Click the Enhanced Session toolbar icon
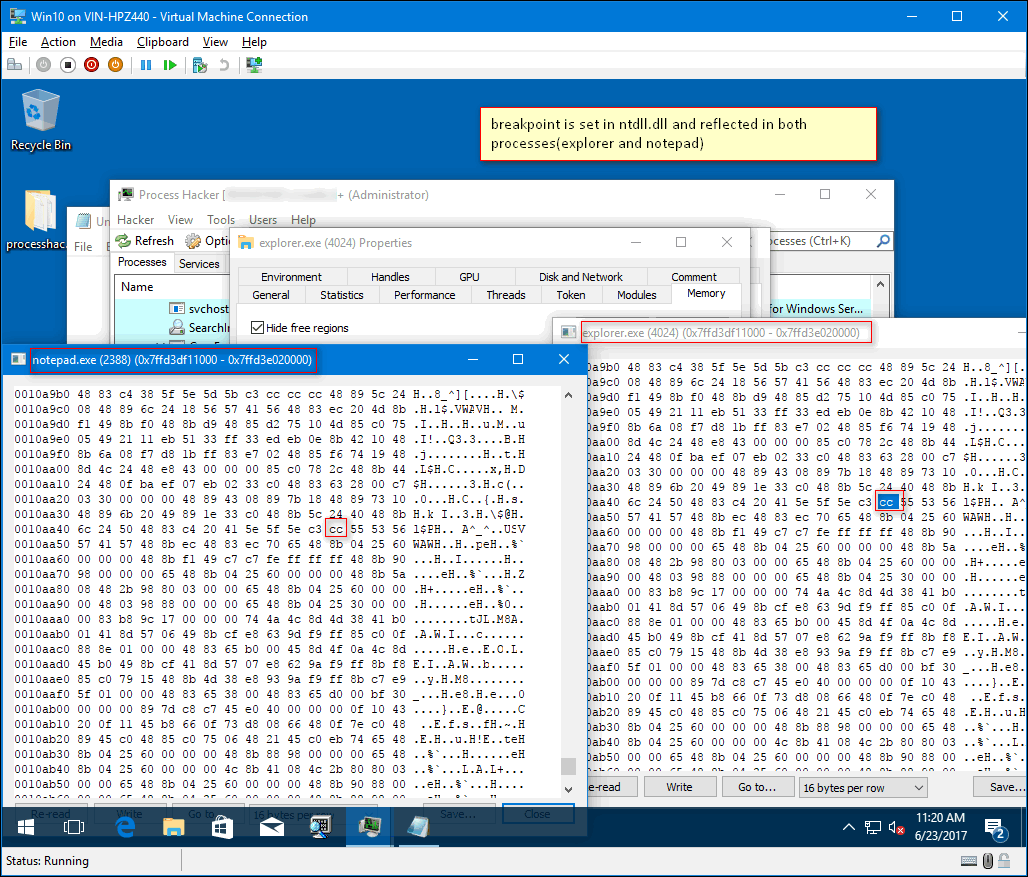Screen dimensions: 1028x877 [254, 65]
